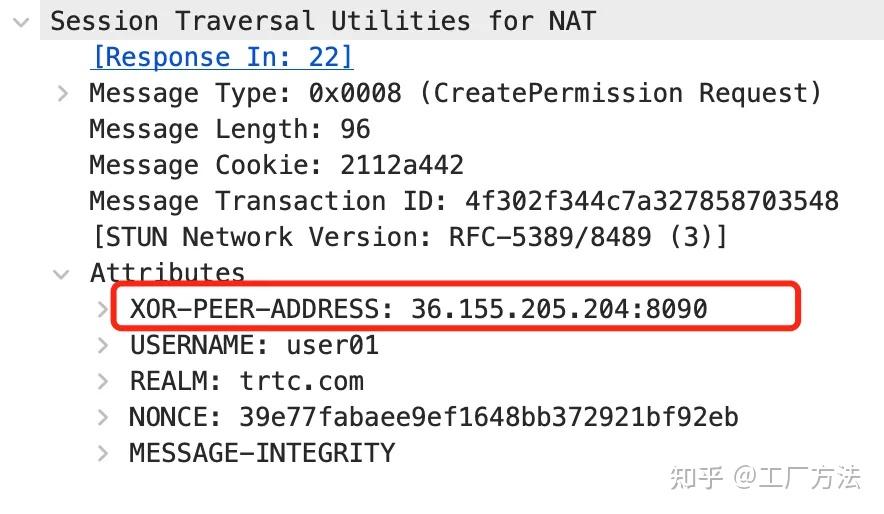Collapse the Session Traversal Utilities for NAT section
Screen dimensions: 884x514
coord(21,21)
